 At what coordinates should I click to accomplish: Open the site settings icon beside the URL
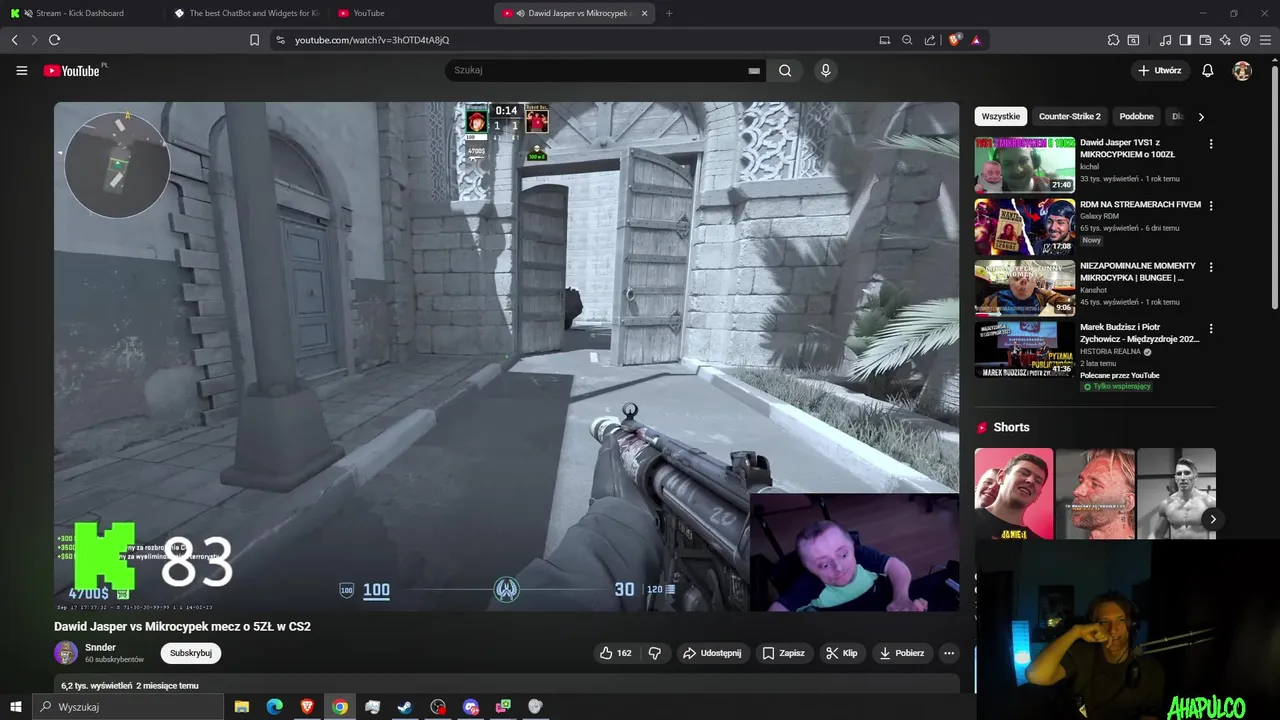pos(280,40)
